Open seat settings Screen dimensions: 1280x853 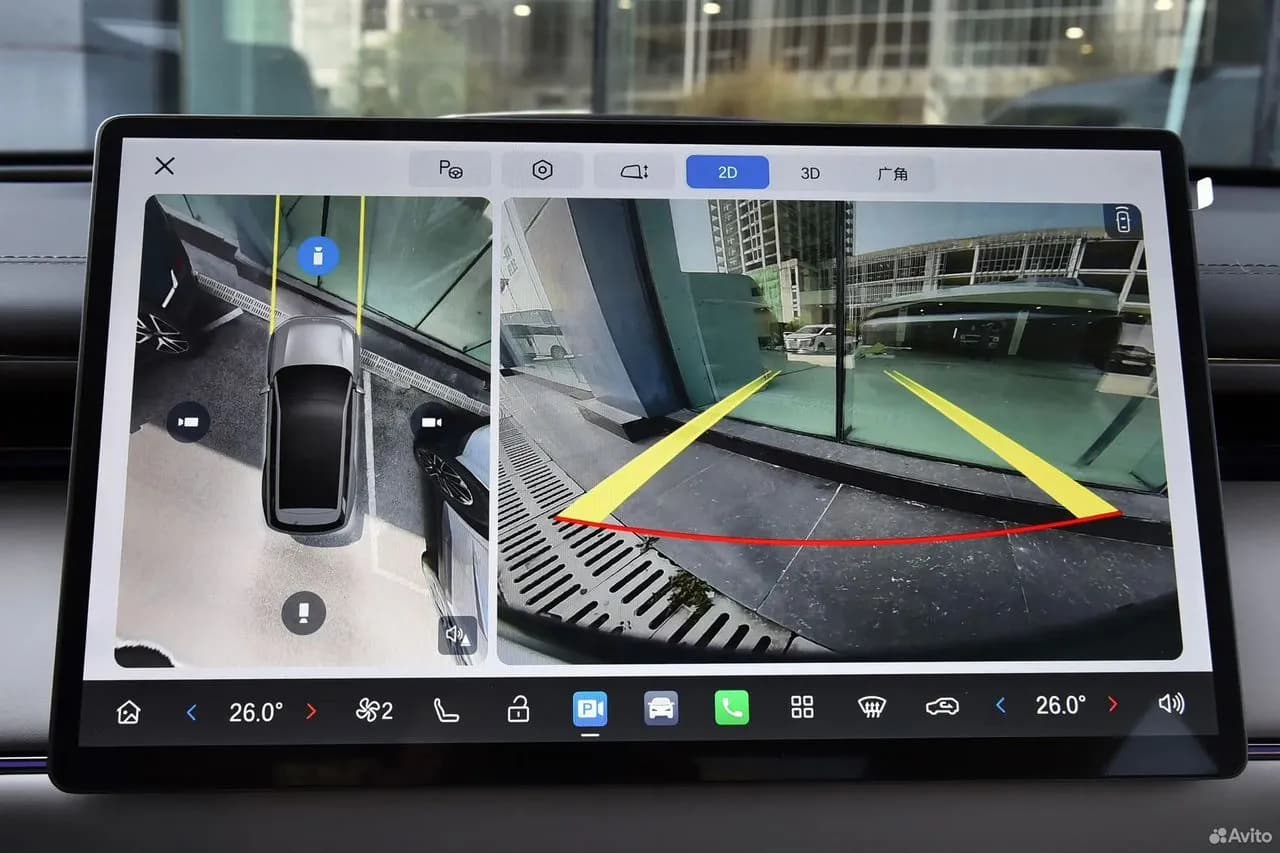[x=446, y=711]
